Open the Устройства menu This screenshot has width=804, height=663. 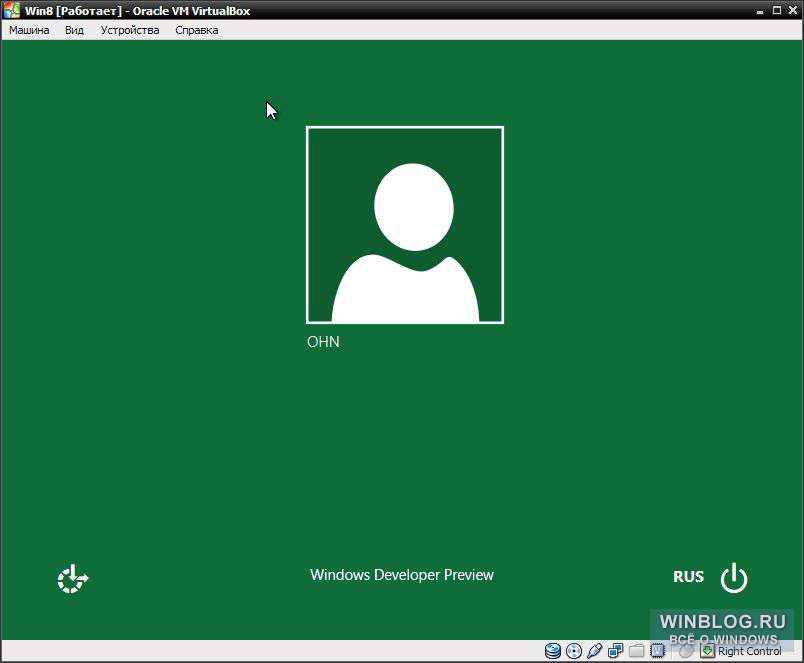pos(130,30)
